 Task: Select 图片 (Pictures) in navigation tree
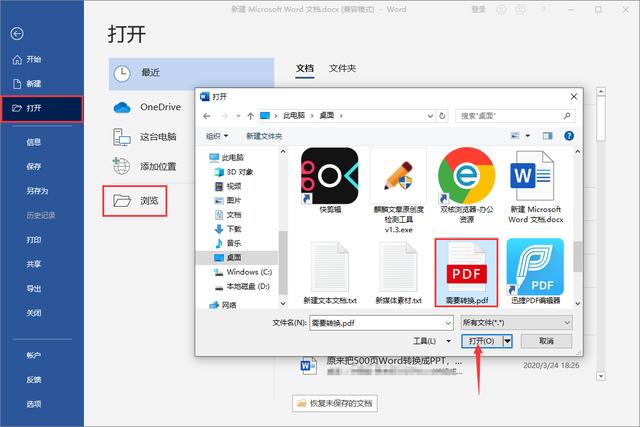[x=228, y=200]
